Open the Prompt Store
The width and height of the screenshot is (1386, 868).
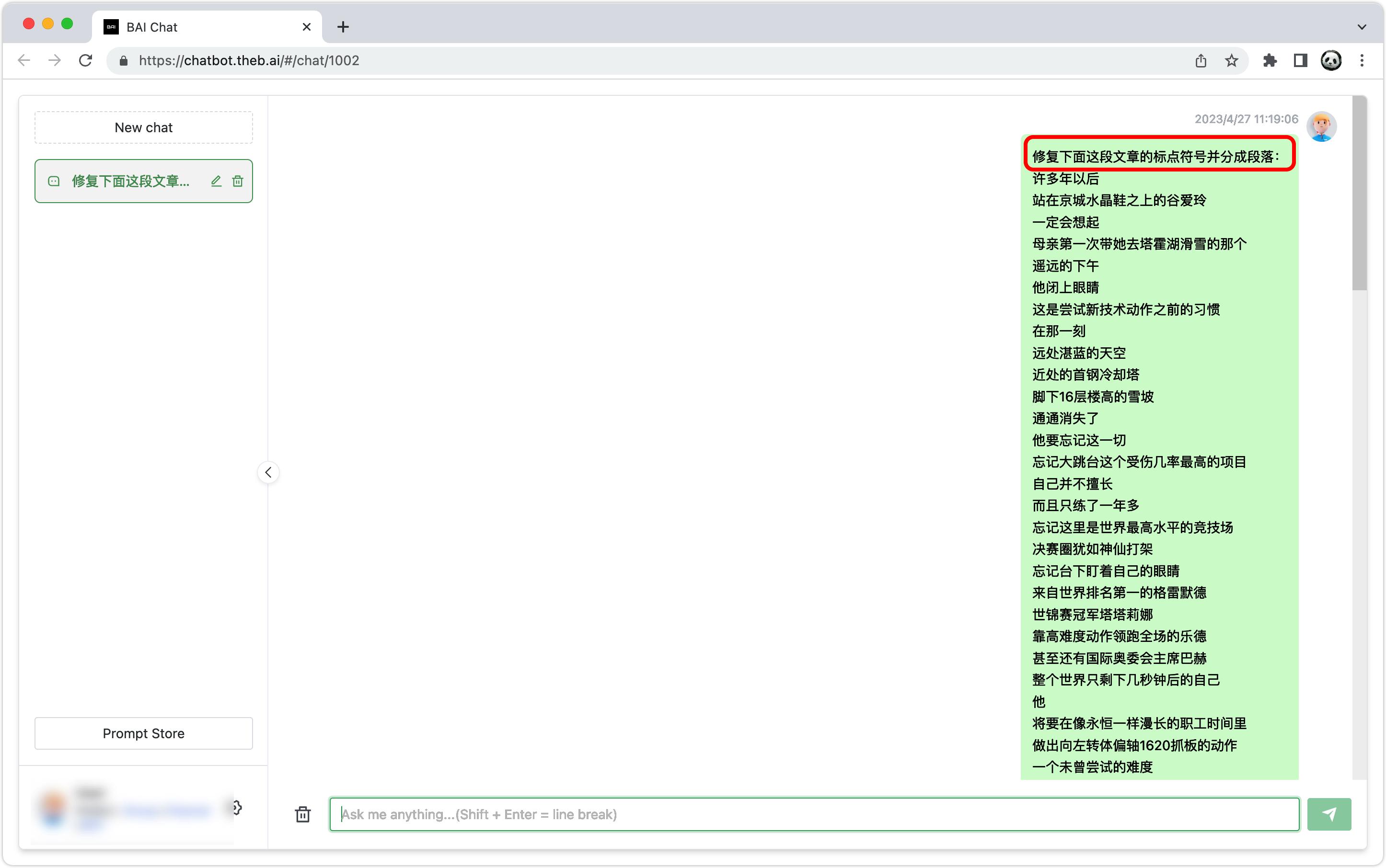click(144, 733)
